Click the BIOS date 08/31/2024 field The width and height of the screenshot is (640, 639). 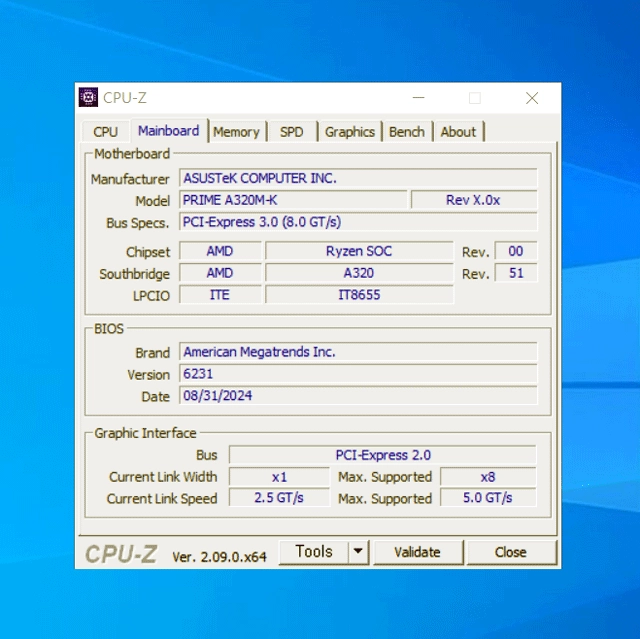[x=358, y=395]
